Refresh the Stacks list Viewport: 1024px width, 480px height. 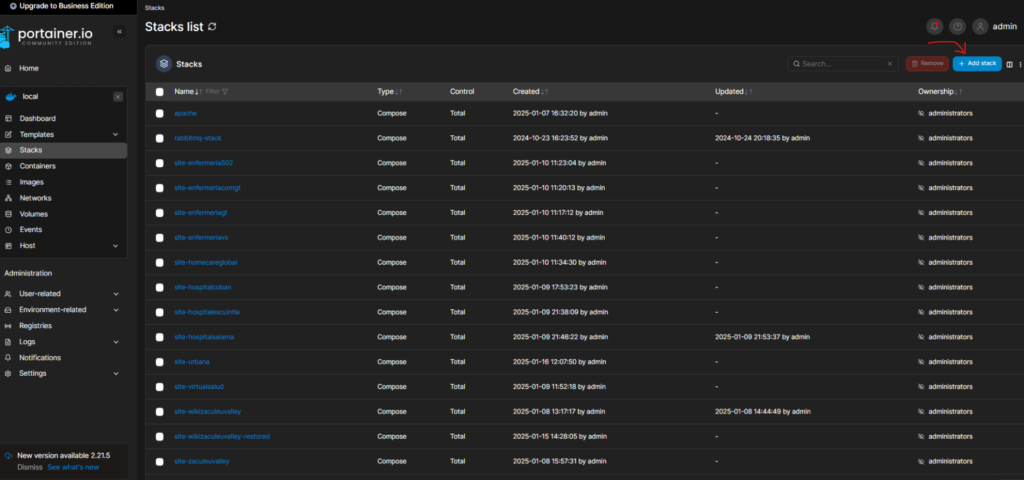[x=212, y=27]
